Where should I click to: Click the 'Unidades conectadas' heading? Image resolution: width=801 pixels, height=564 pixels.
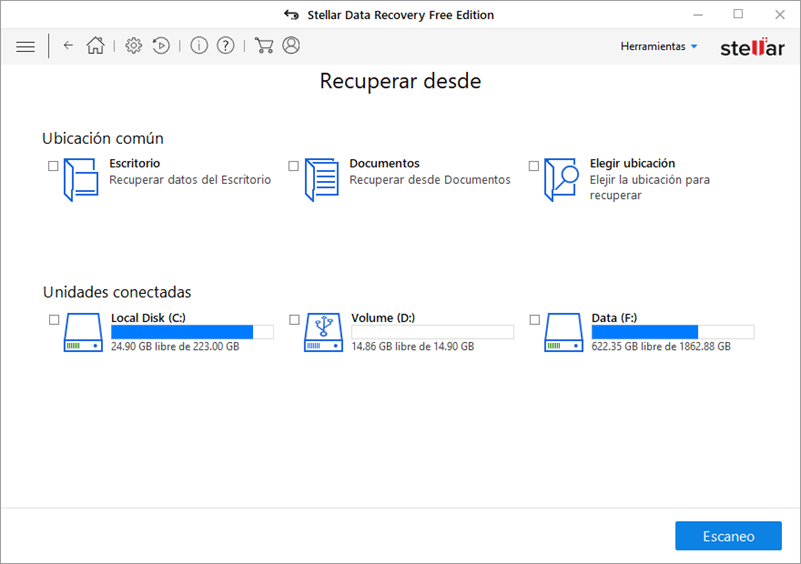pyautogui.click(x=117, y=292)
